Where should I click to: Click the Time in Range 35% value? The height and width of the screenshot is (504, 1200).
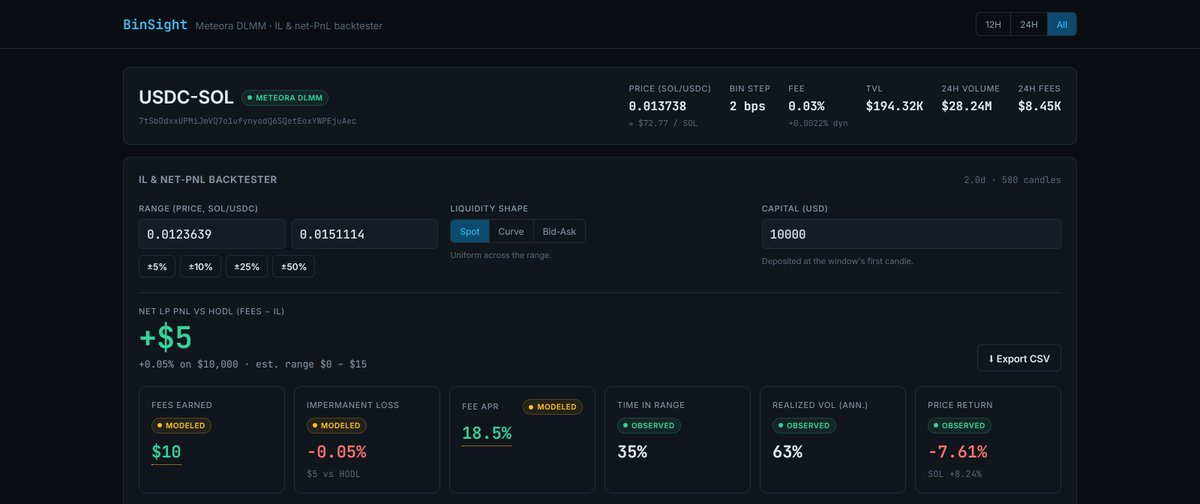point(632,452)
